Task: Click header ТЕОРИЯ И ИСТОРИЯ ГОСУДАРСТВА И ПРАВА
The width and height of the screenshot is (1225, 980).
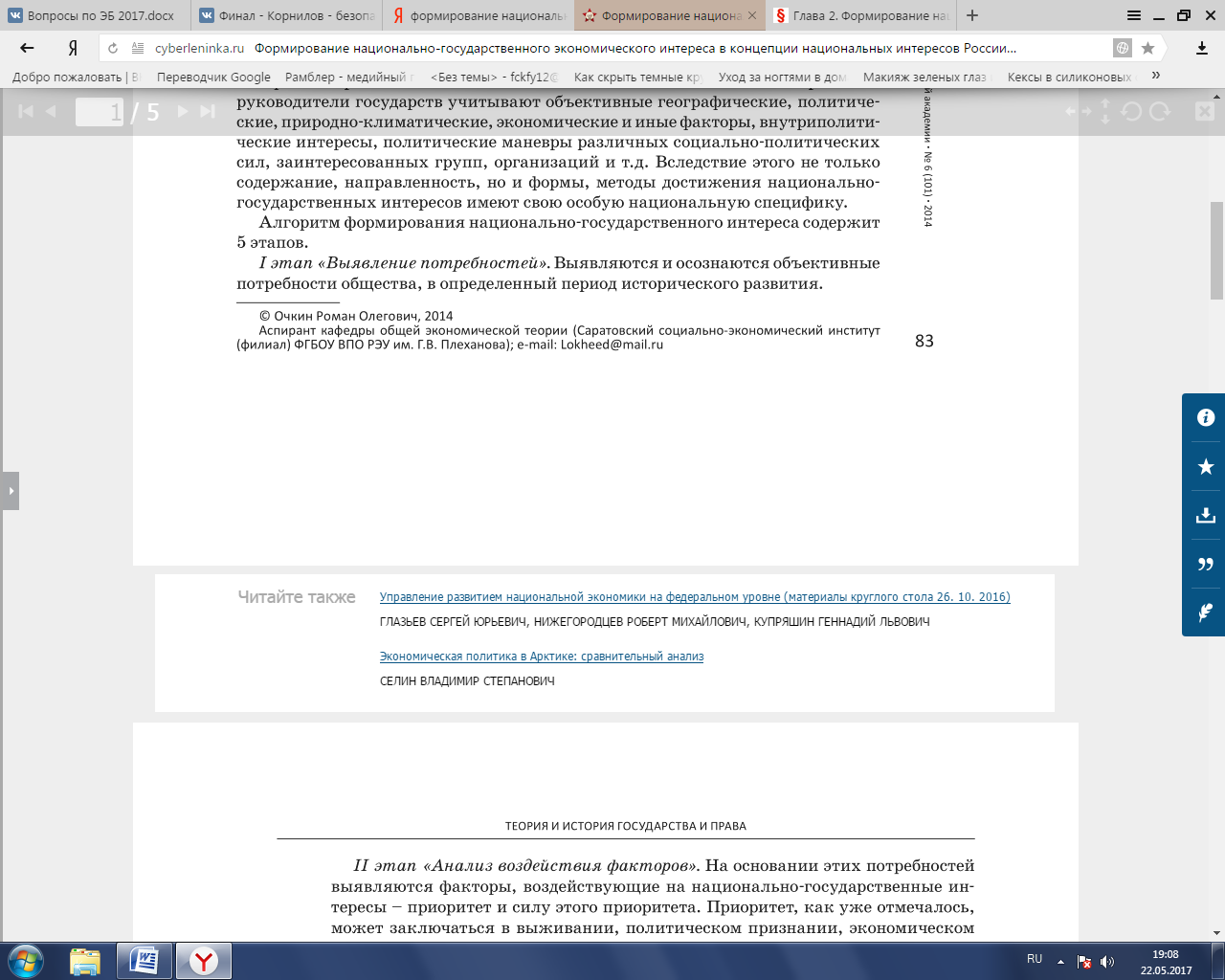Action: (626, 826)
